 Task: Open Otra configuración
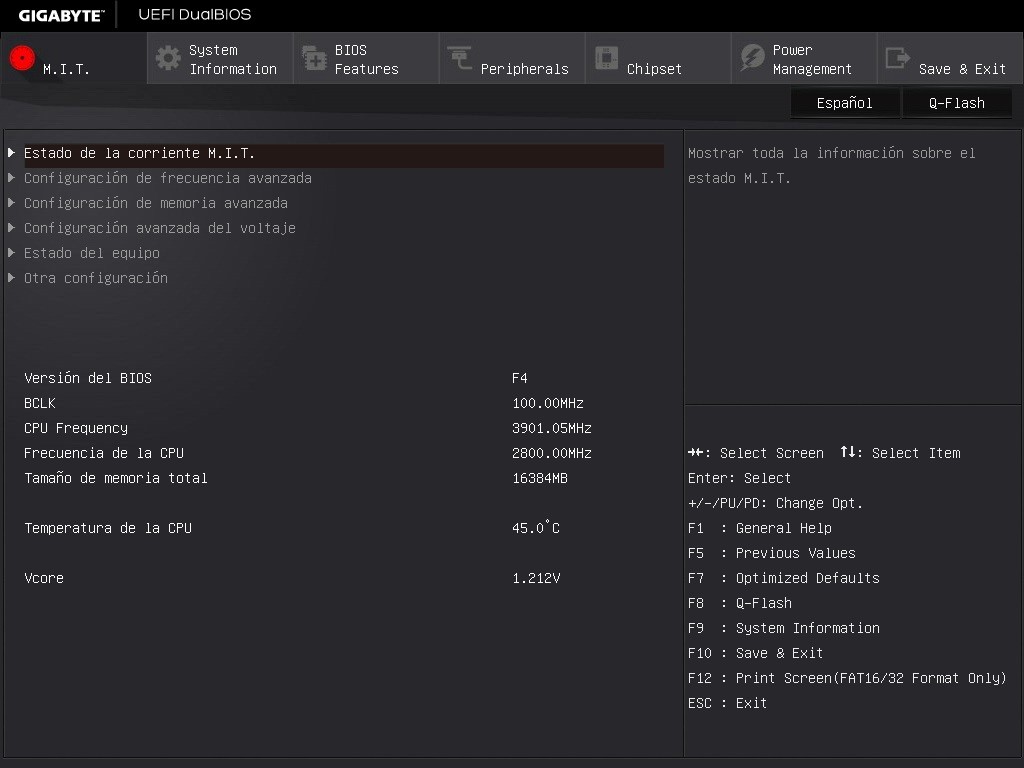pyautogui.click(x=96, y=278)
